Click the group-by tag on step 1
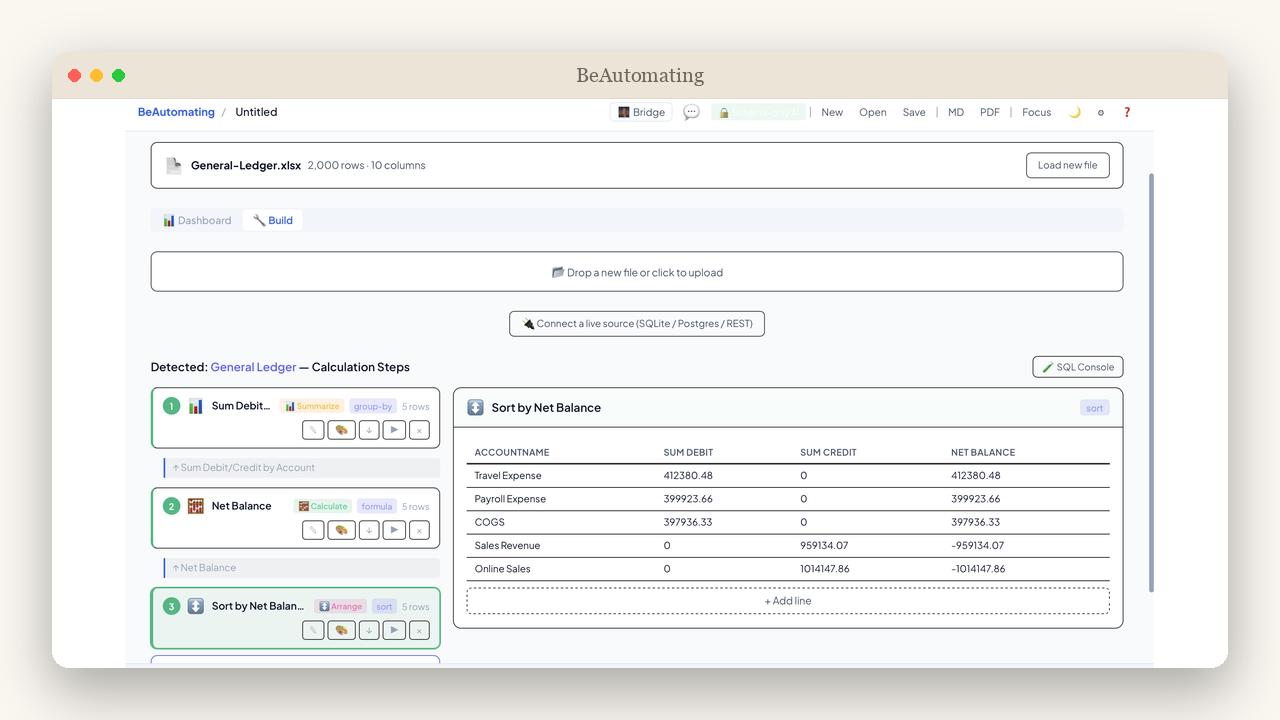 click(373, 406)
